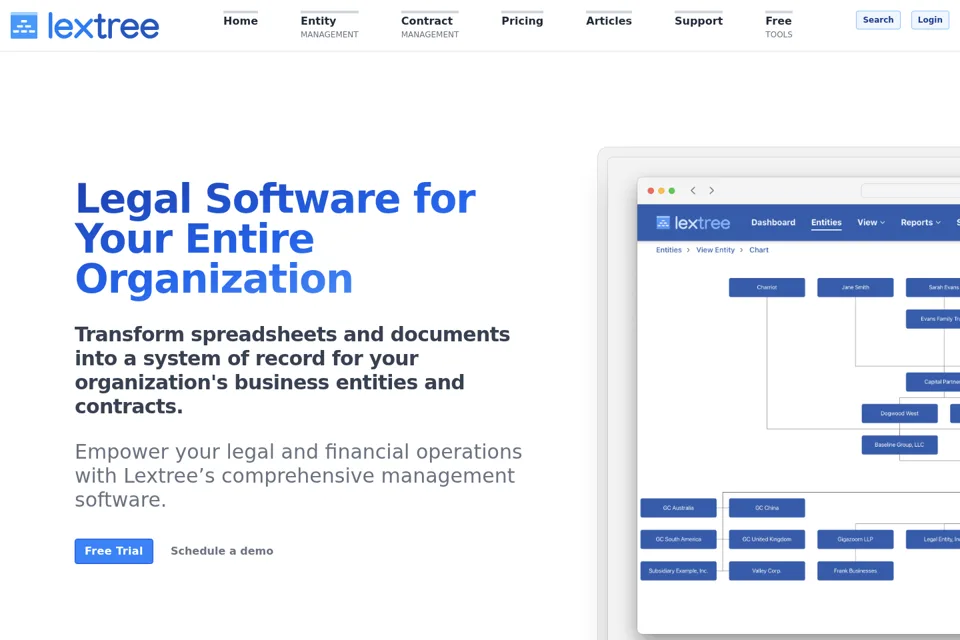Viewport: 960px width, 640px height.
Task: Click the Search button
Action: tap(878, 20)
